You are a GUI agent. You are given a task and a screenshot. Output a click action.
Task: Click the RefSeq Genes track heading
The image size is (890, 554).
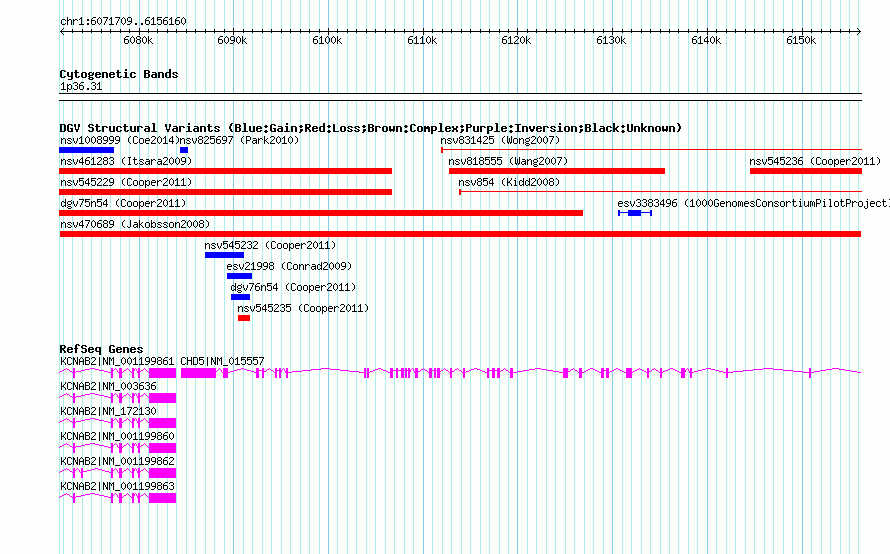[x=101, y=349]
